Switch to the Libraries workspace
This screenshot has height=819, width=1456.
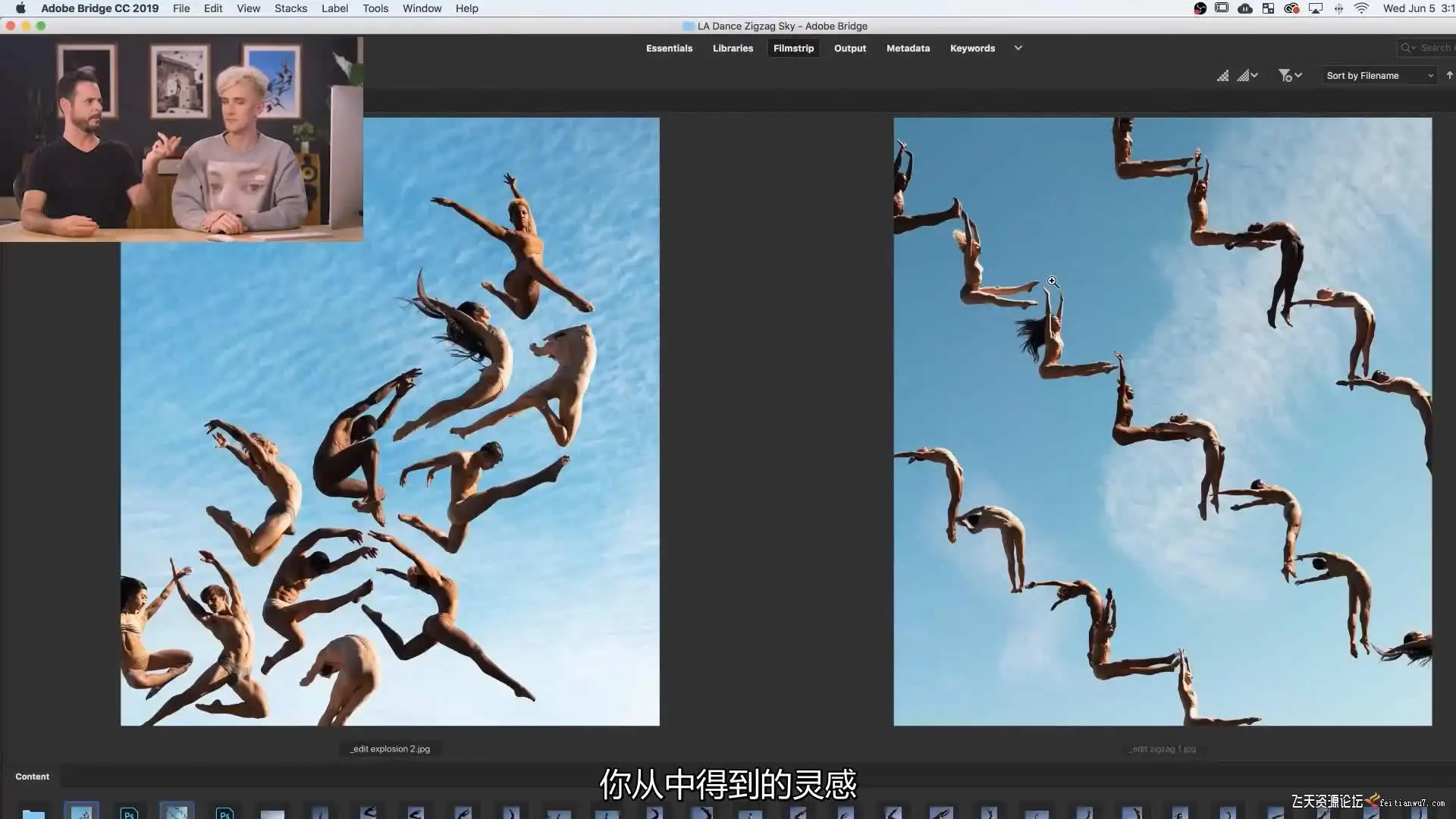[x=733, y=48]
